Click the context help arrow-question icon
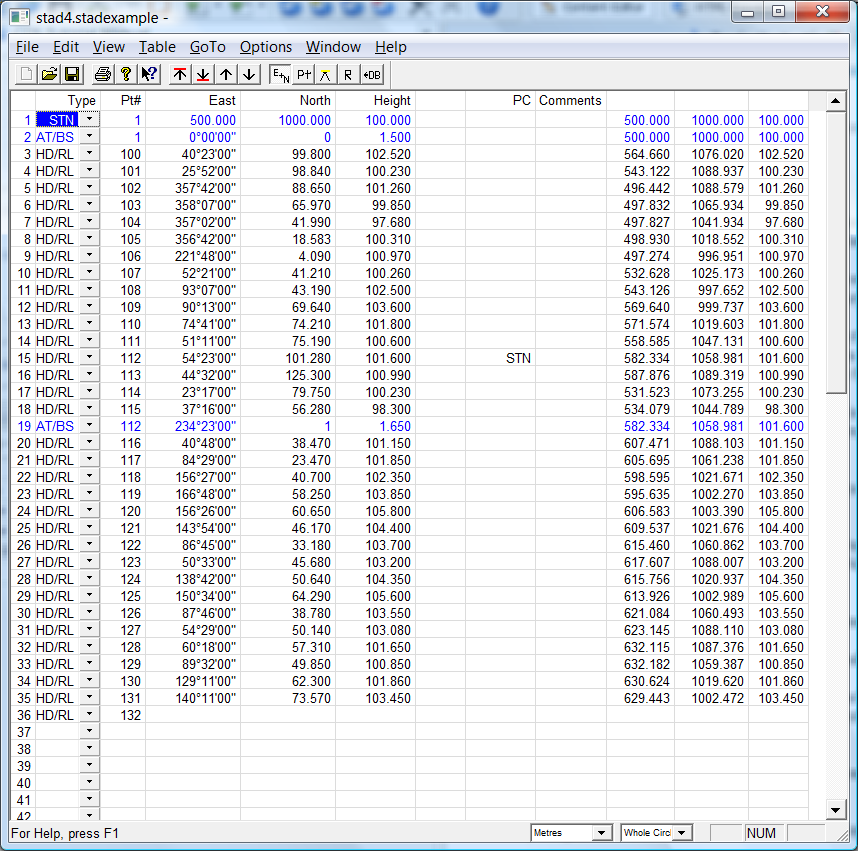 149,74
